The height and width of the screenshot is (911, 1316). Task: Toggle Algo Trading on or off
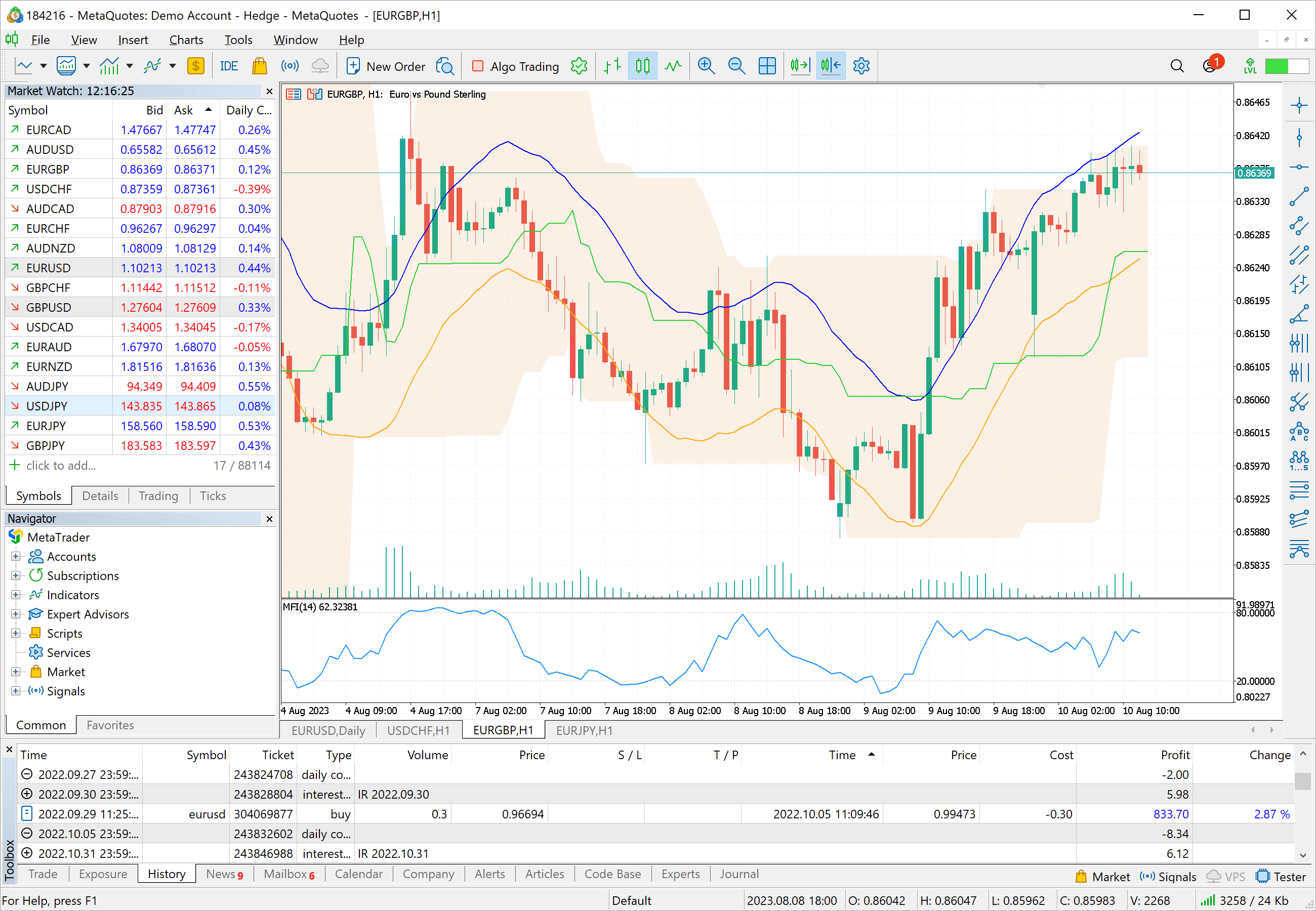coord(516,66)
